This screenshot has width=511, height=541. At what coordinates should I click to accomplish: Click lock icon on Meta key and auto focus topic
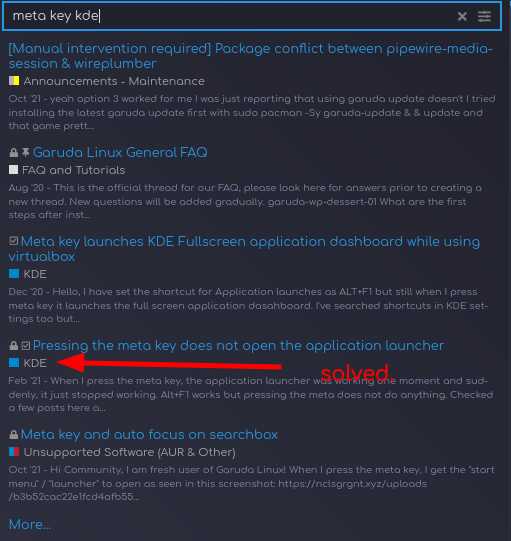13,434
